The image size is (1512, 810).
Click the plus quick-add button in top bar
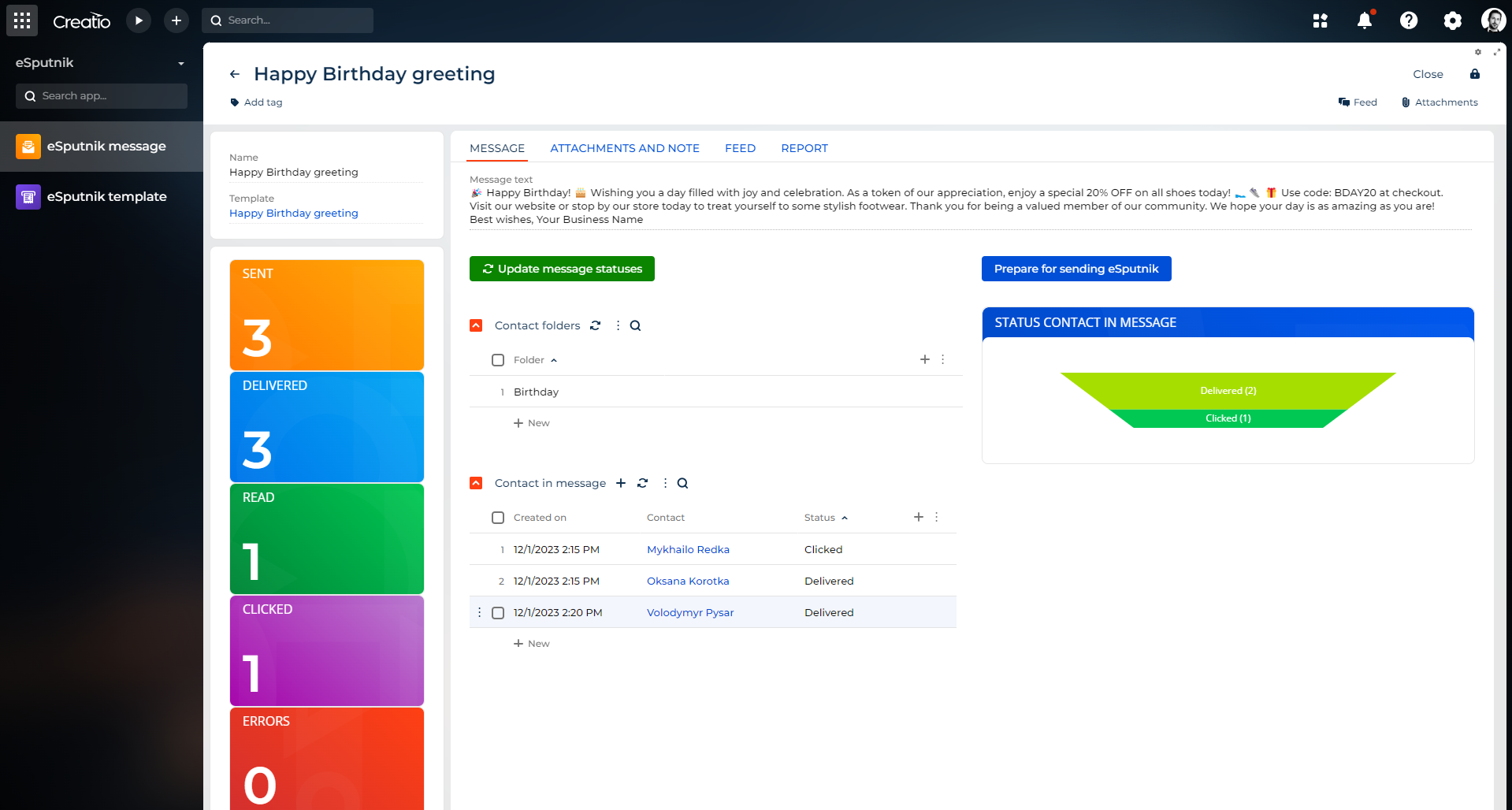pos(176,20)
